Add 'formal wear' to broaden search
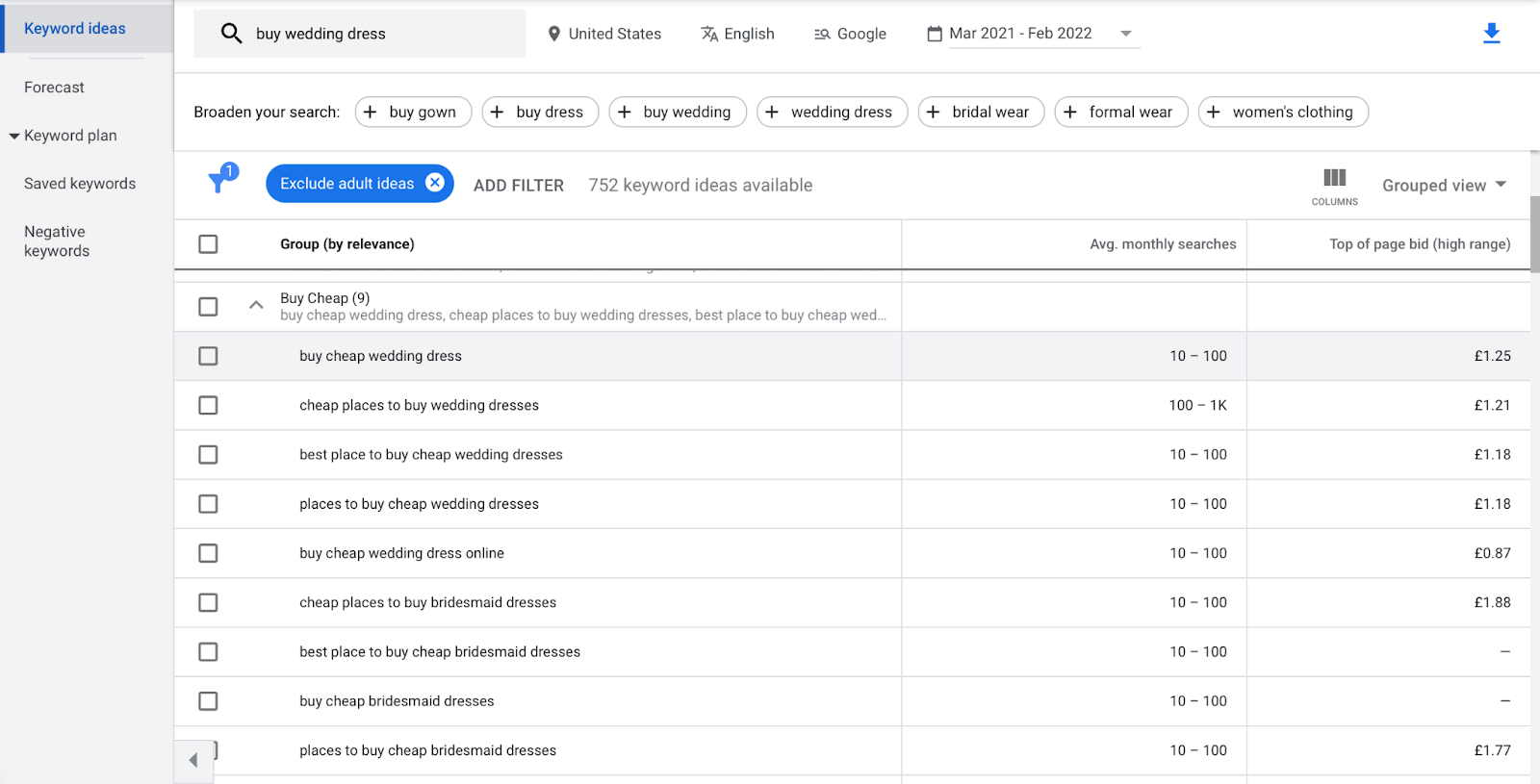Viewport: 1540px width, 784px height. [1121, 112]
